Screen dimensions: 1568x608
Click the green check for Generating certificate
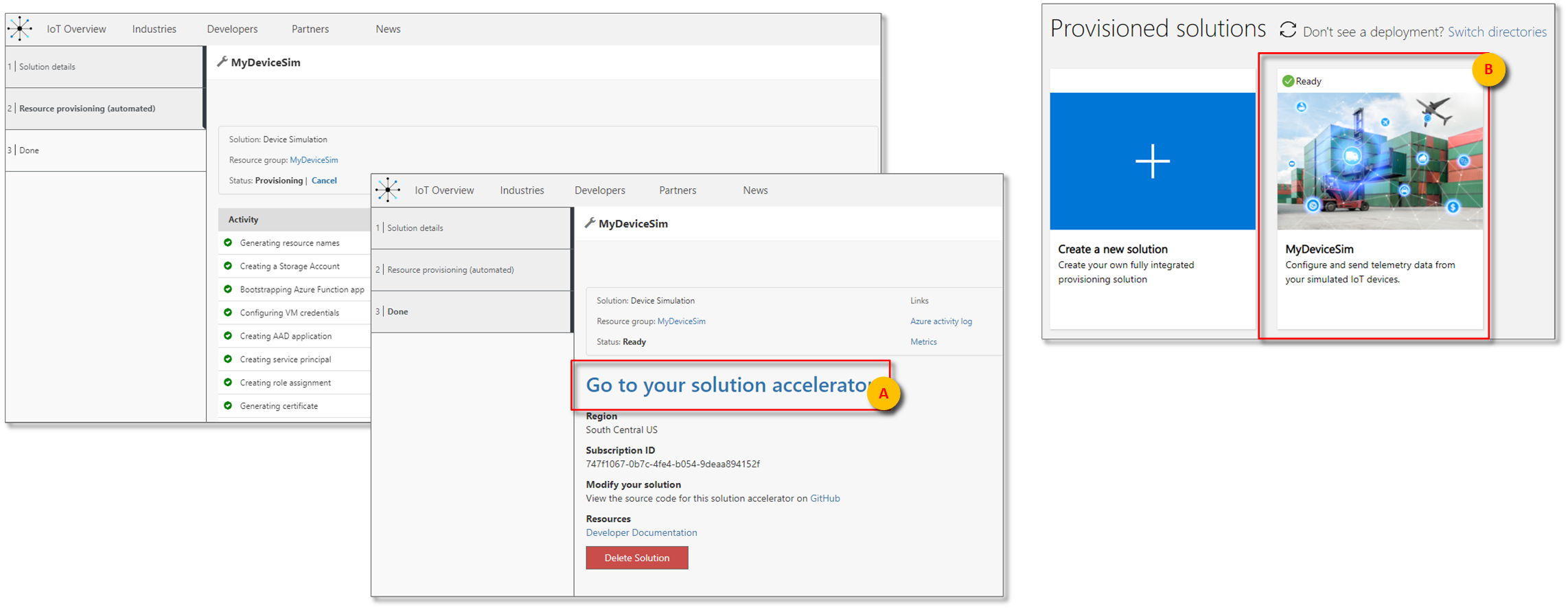[228, 406]
